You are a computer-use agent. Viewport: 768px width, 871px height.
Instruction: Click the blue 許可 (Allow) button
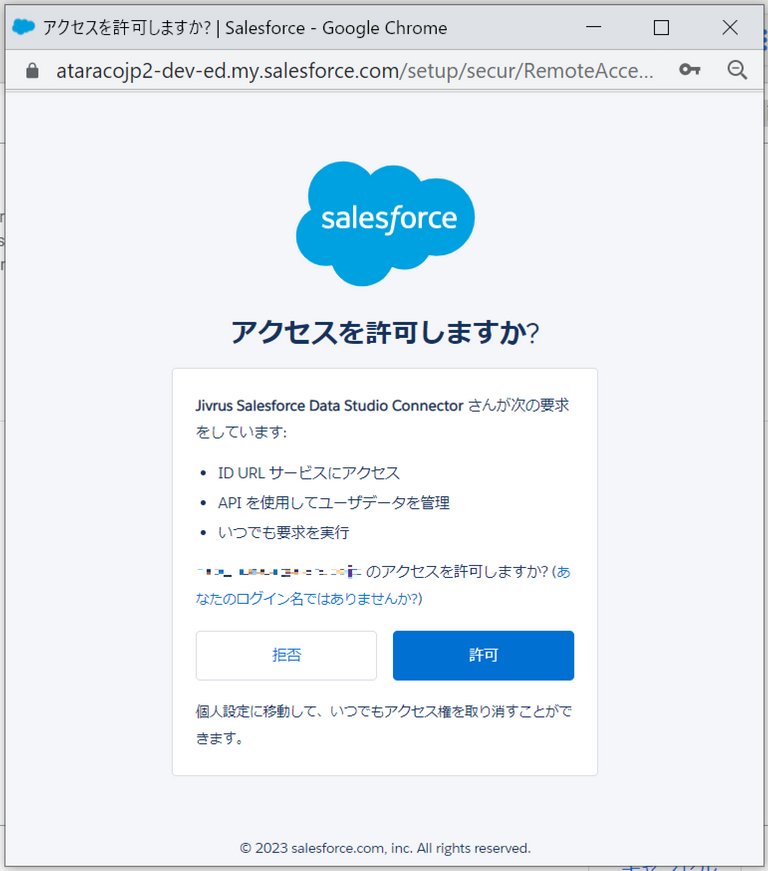click(483, 655)
